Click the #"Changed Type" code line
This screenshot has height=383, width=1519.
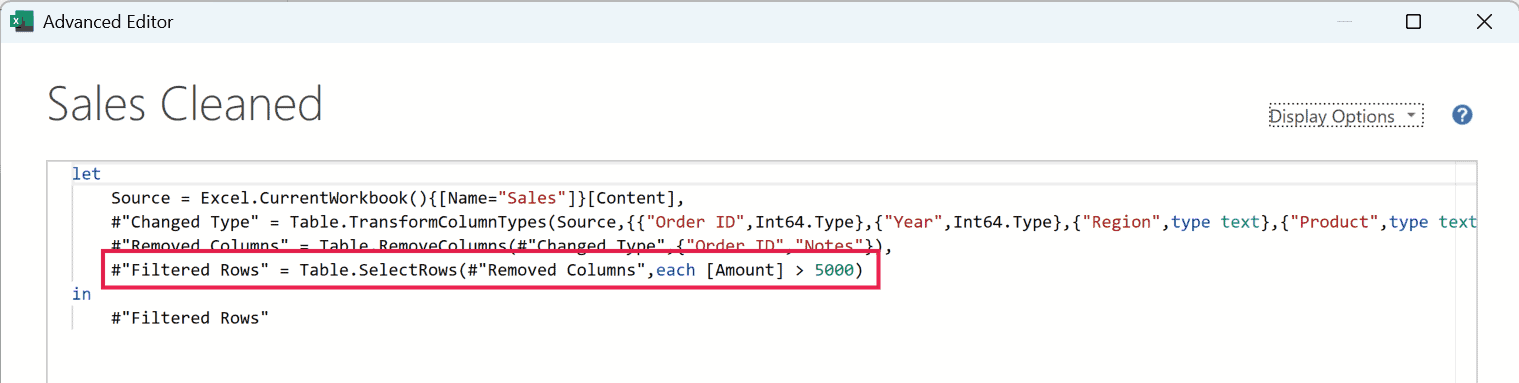[x=794, y=222]
